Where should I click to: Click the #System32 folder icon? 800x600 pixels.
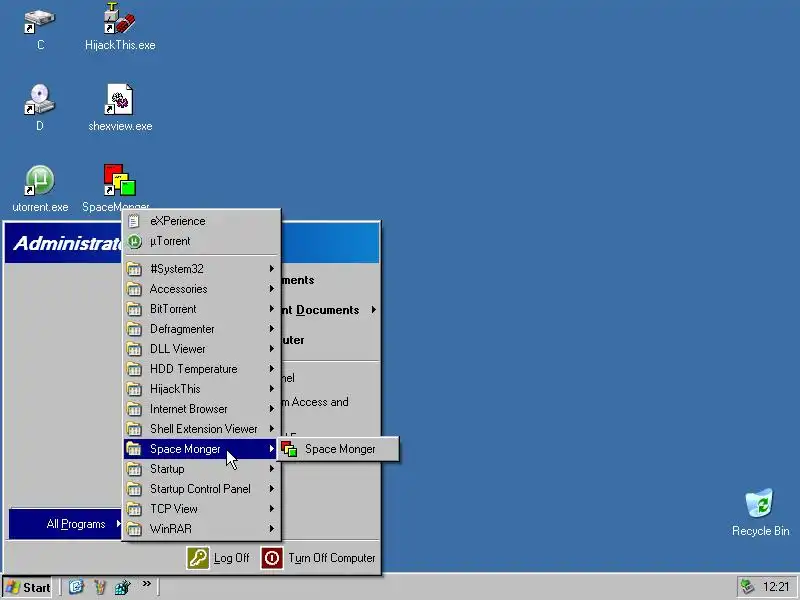click(134, 269)
